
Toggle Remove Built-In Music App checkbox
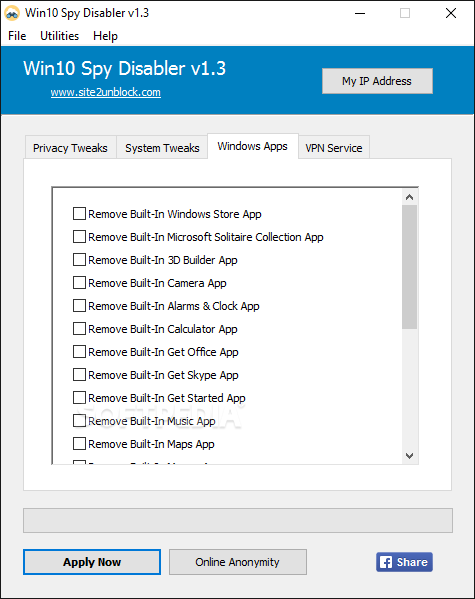pos(79,421)
